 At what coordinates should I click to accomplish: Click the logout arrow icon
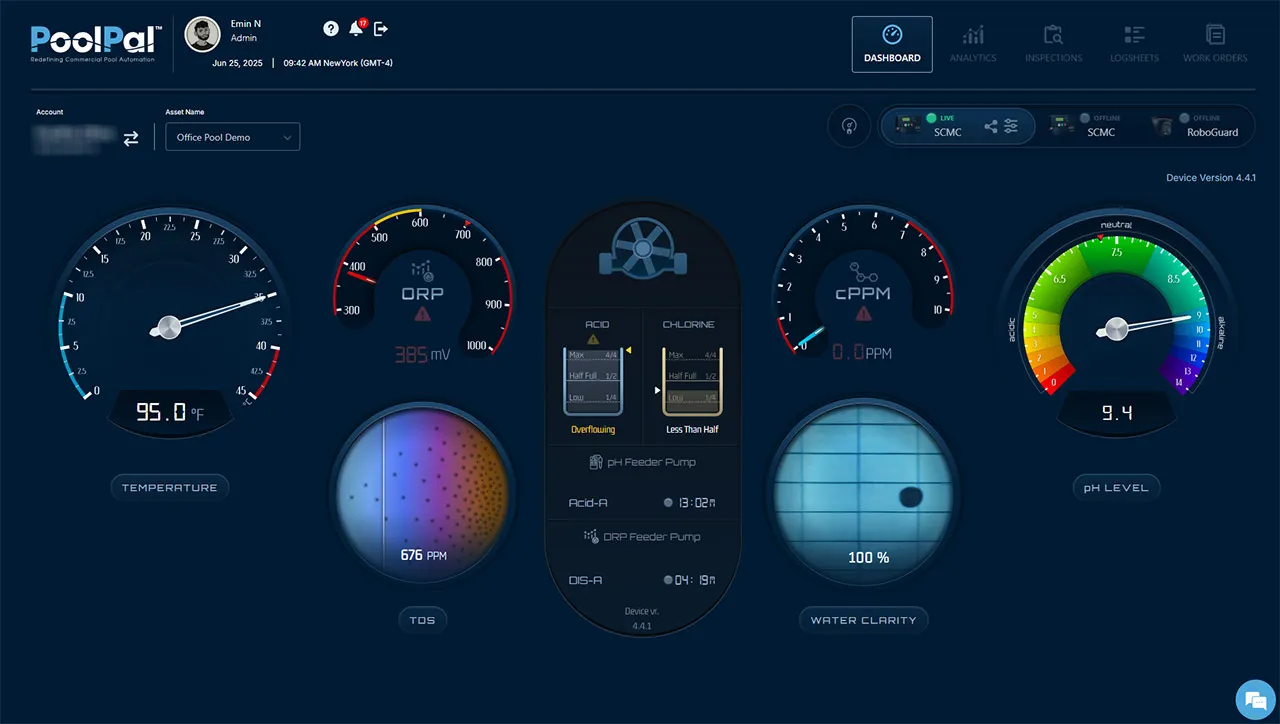(381, 29)
